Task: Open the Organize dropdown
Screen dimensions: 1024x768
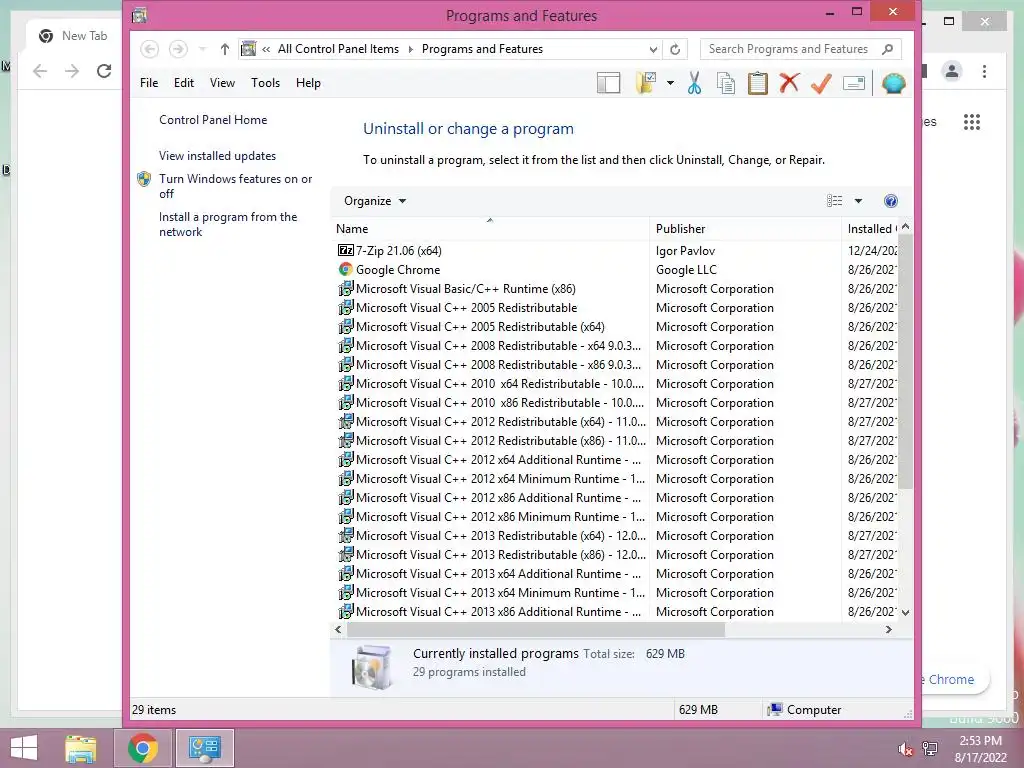Action: tap(375, 201)
